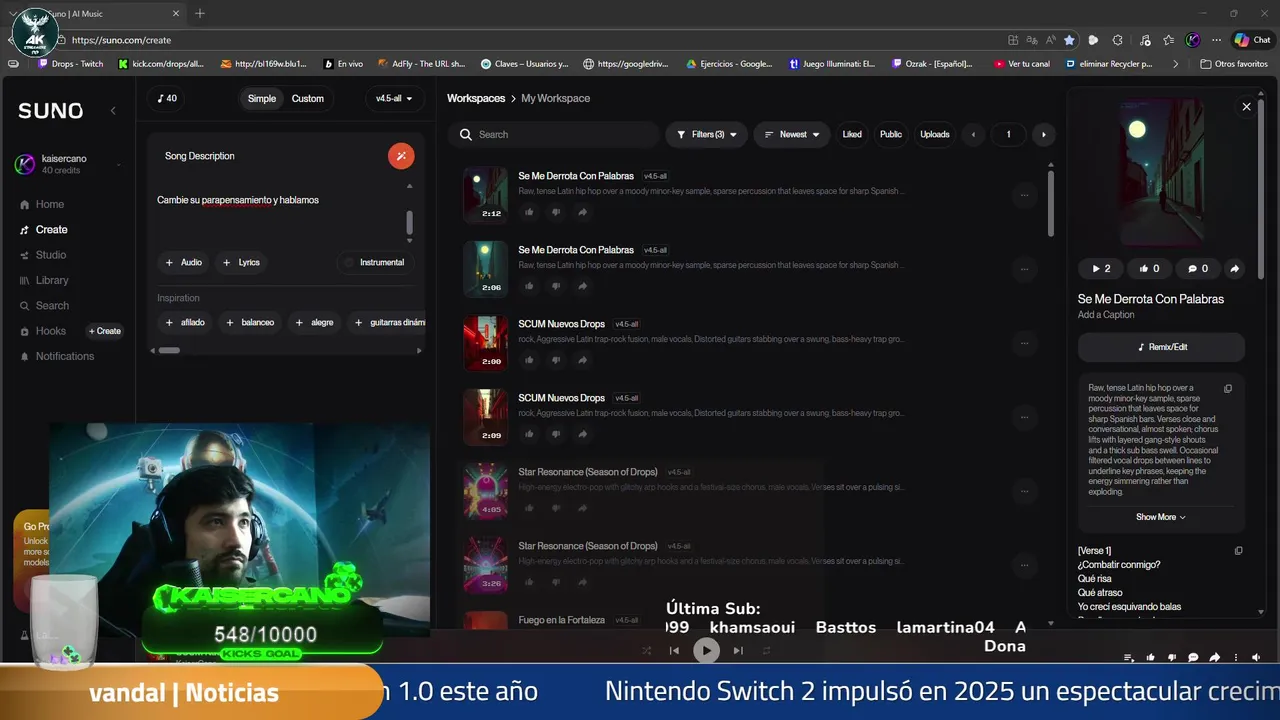Add Audio to the song description
This screenshot has height=720, width=1280.
click(183, 262)
